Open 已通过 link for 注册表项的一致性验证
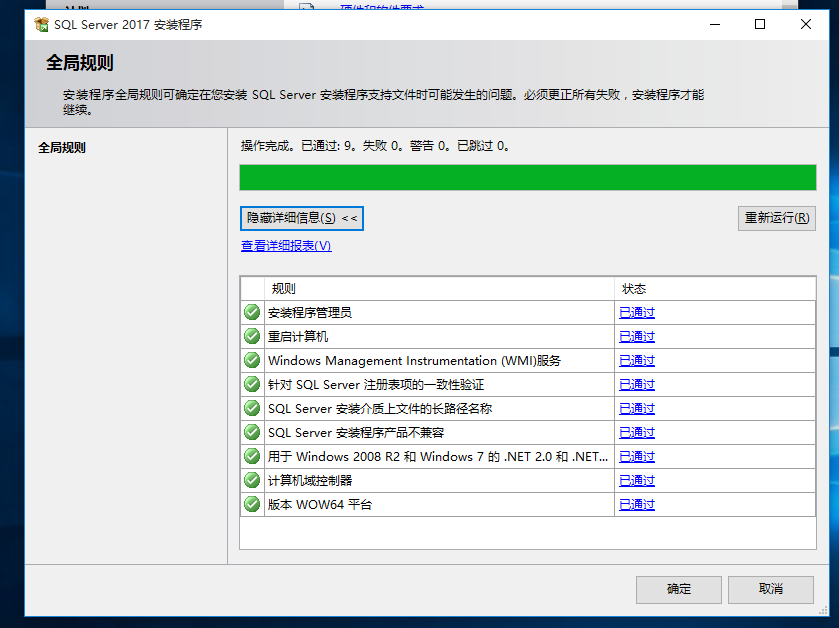This screenshot has height=628, width=839. [x=637, y=385]
